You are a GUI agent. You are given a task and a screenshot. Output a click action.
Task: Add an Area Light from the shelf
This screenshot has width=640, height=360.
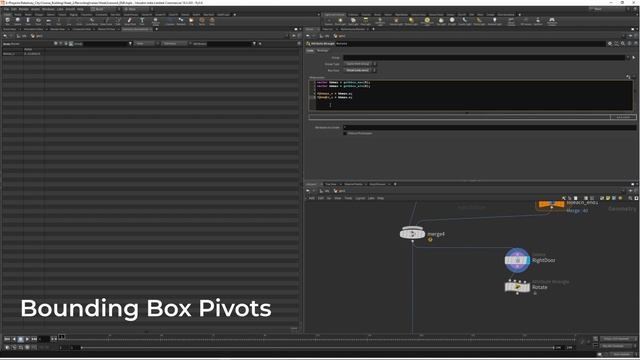[x=366, y=21]
